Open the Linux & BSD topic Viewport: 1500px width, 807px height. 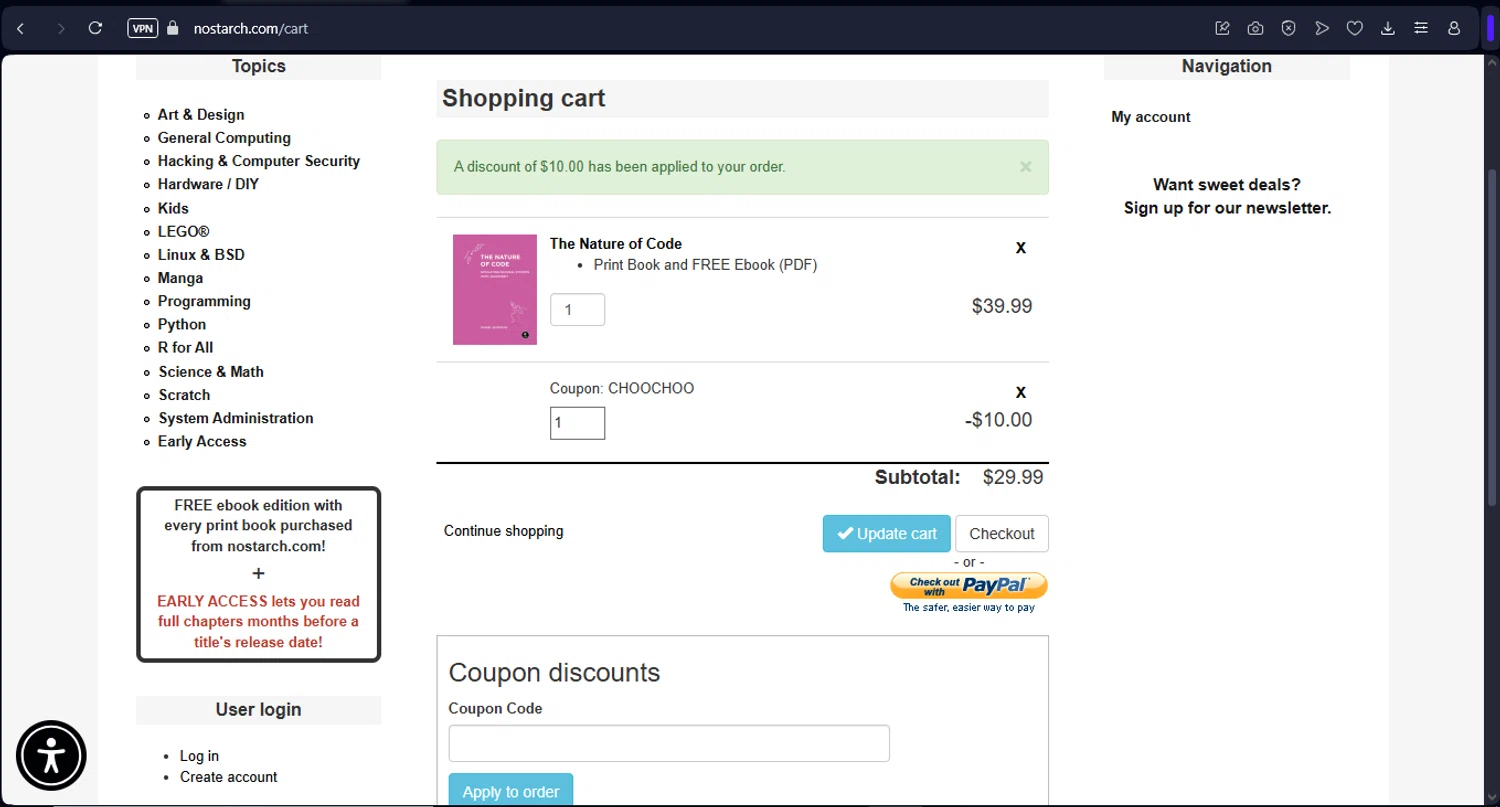201,255
